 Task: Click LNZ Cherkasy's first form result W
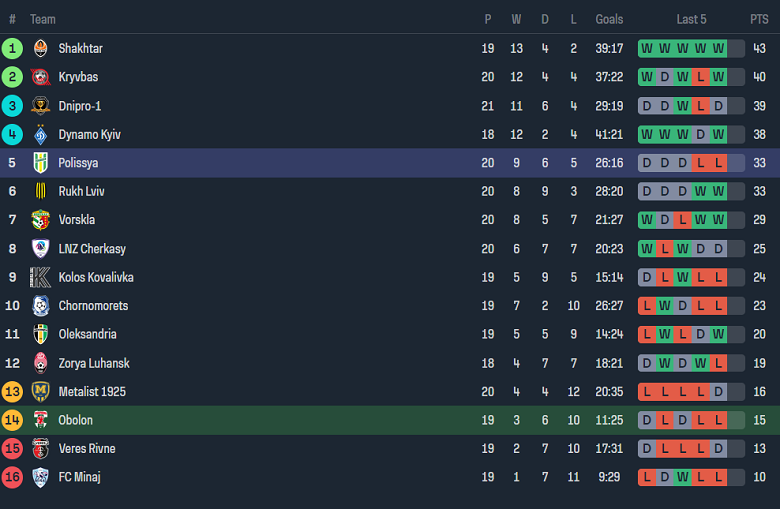[x=646, y=248]
